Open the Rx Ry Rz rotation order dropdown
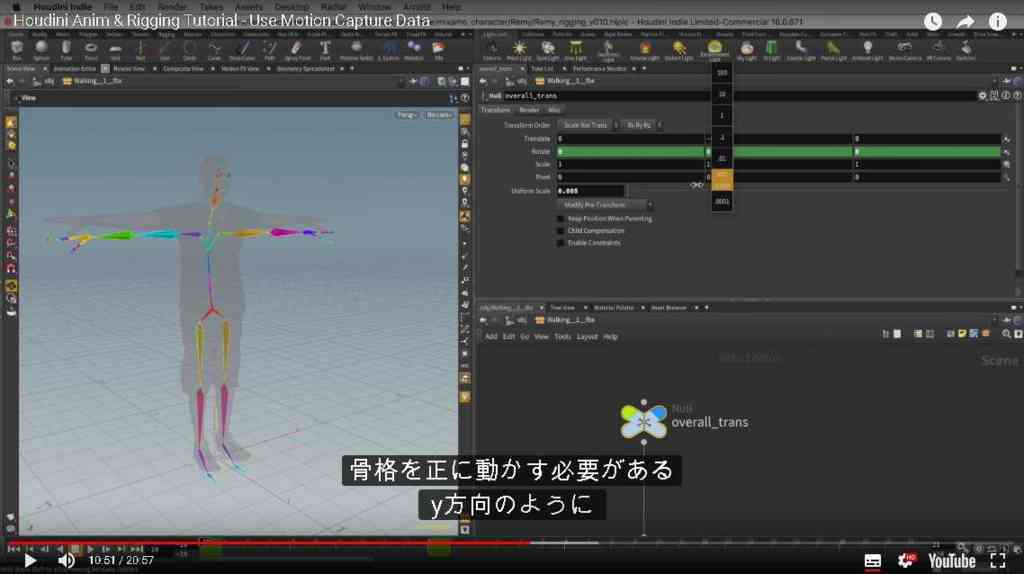This screenshot has width=1024, height=574. 641,125
